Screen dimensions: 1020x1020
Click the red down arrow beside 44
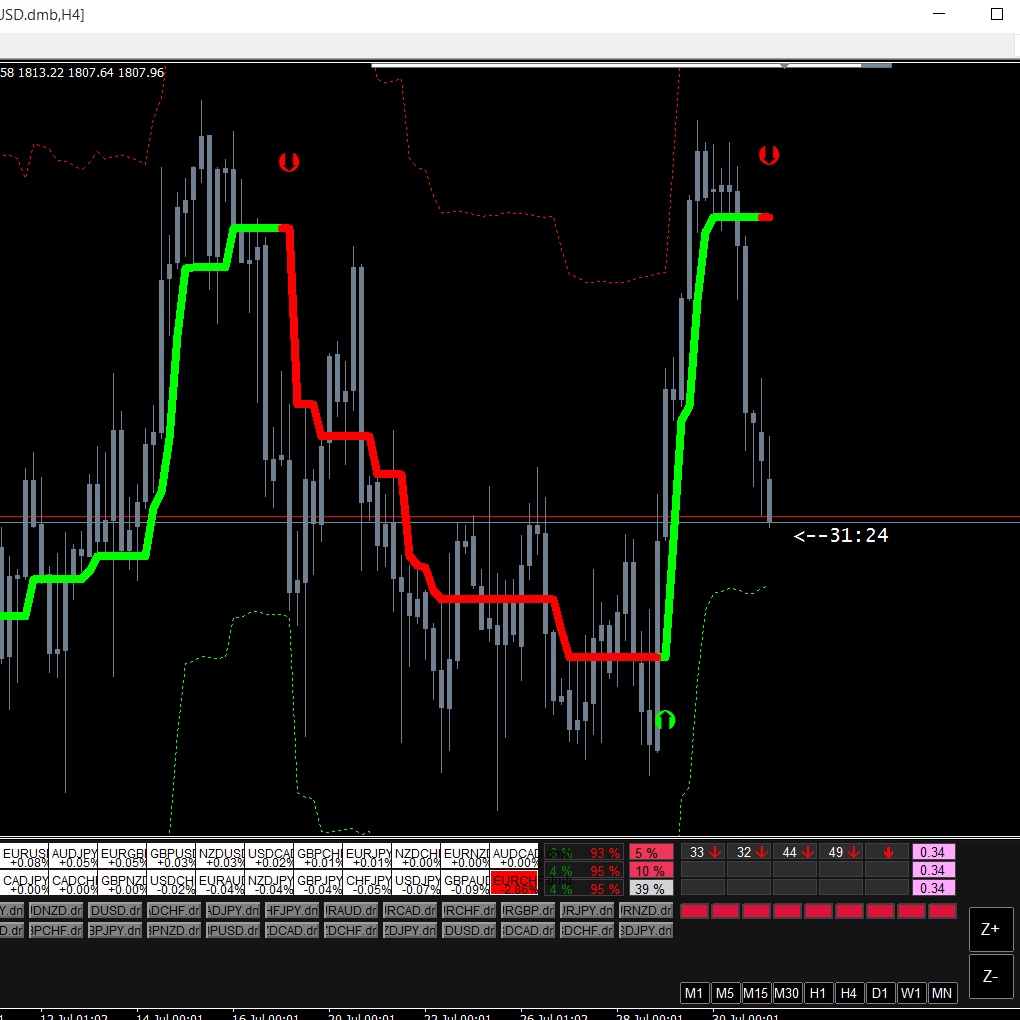(807, 853)
